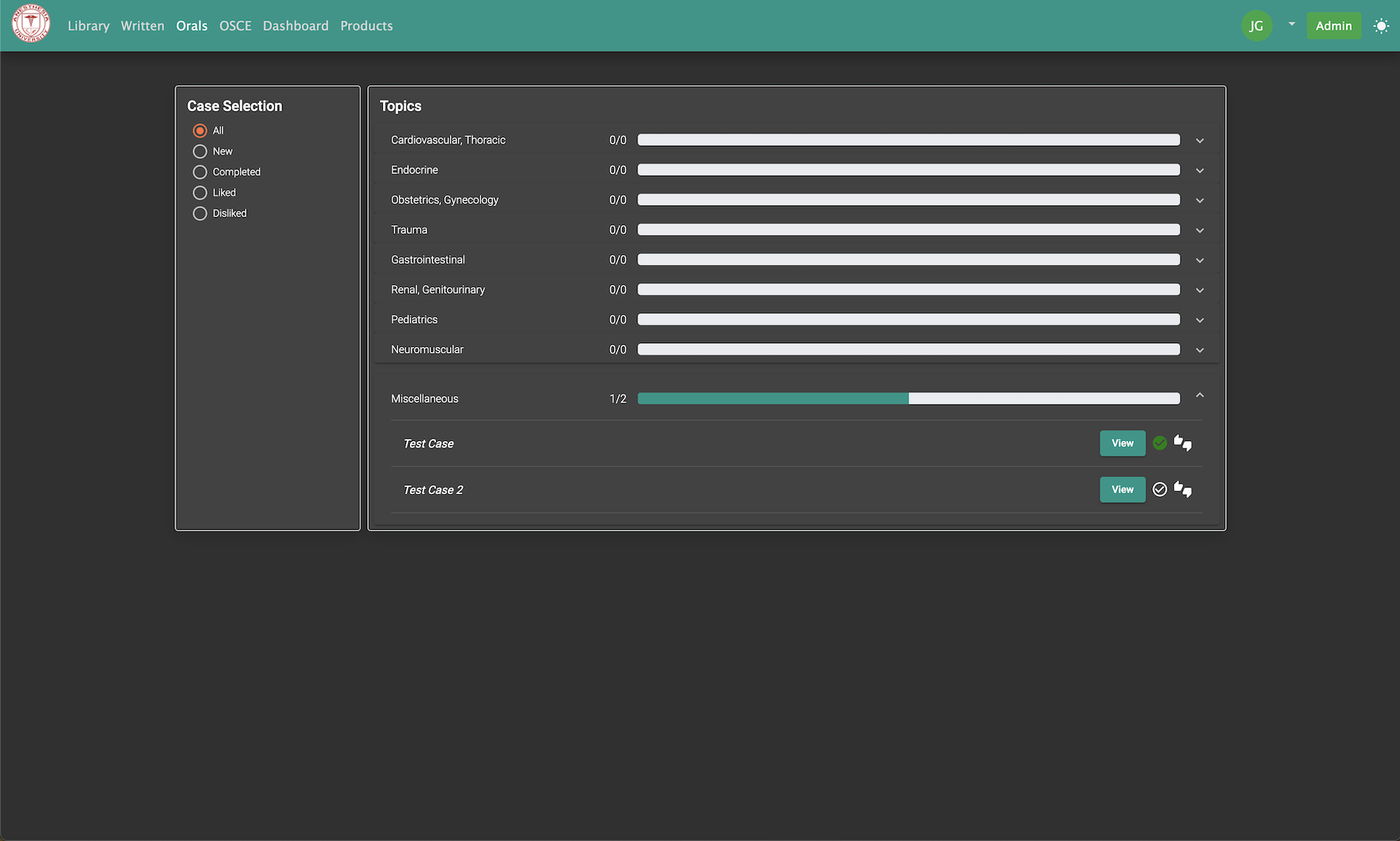Click the JG user avatar

click(x=1256, y=26)
